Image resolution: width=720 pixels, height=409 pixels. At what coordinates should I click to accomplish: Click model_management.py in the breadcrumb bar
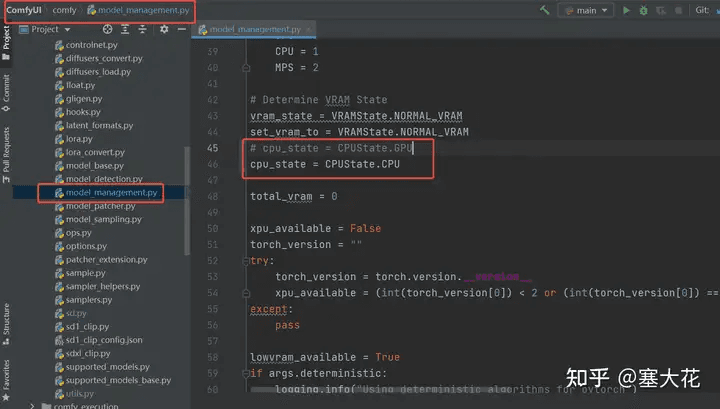point(138,10)
